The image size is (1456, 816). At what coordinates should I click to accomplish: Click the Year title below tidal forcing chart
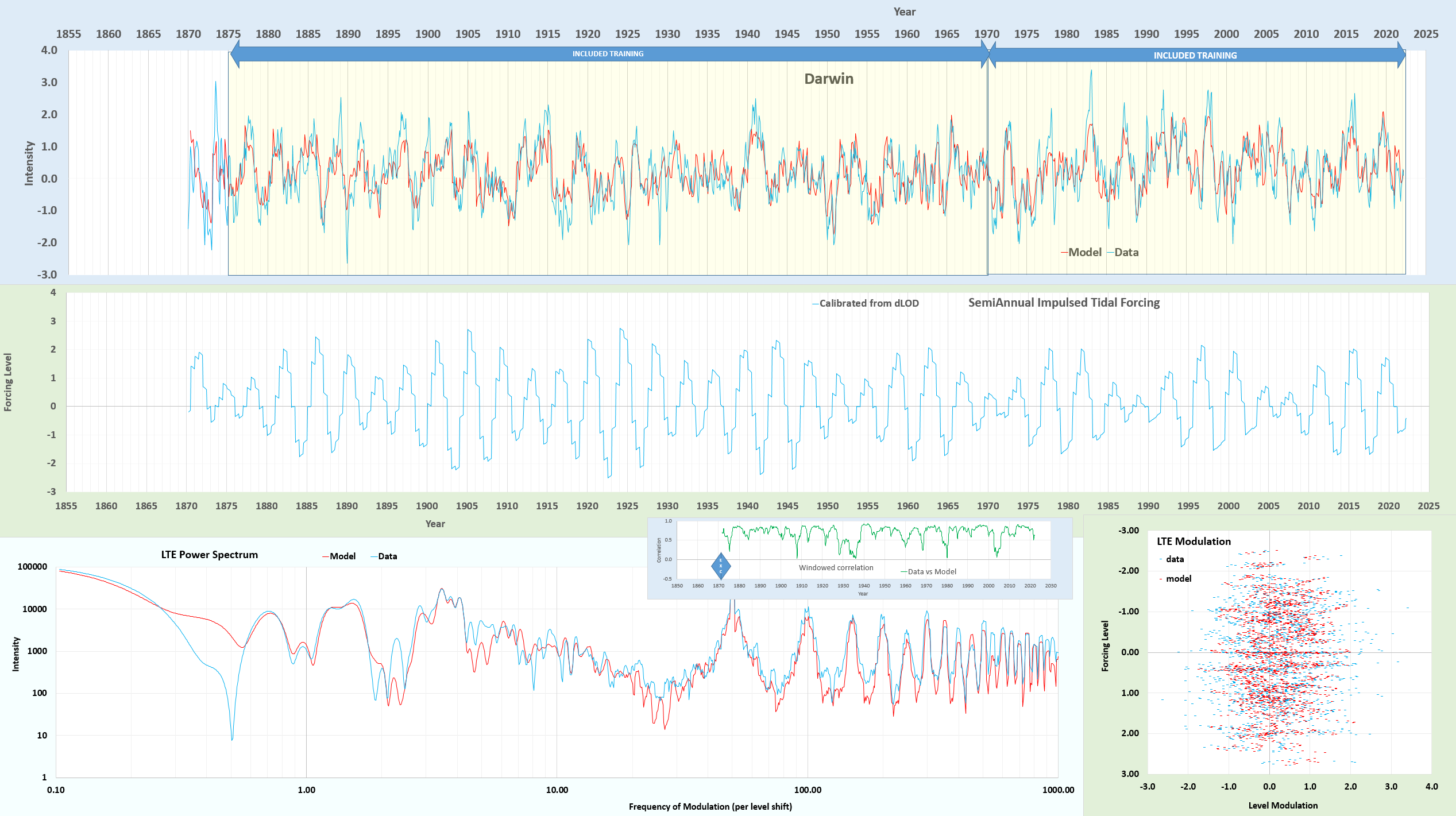pos(435,524)
